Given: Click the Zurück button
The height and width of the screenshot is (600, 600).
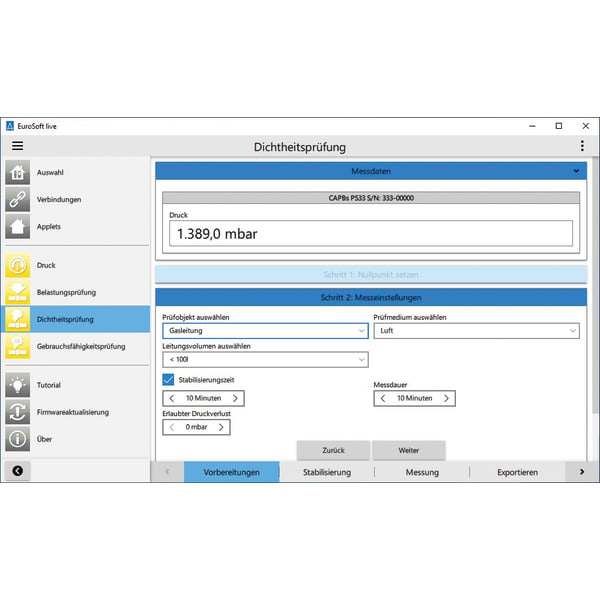Looking at the screenshot, I should pos(333,450).
